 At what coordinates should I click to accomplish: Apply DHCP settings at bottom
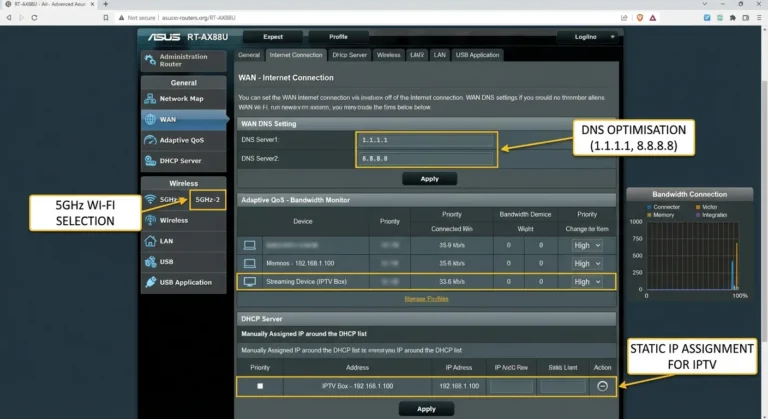click(x=426, y=409)
